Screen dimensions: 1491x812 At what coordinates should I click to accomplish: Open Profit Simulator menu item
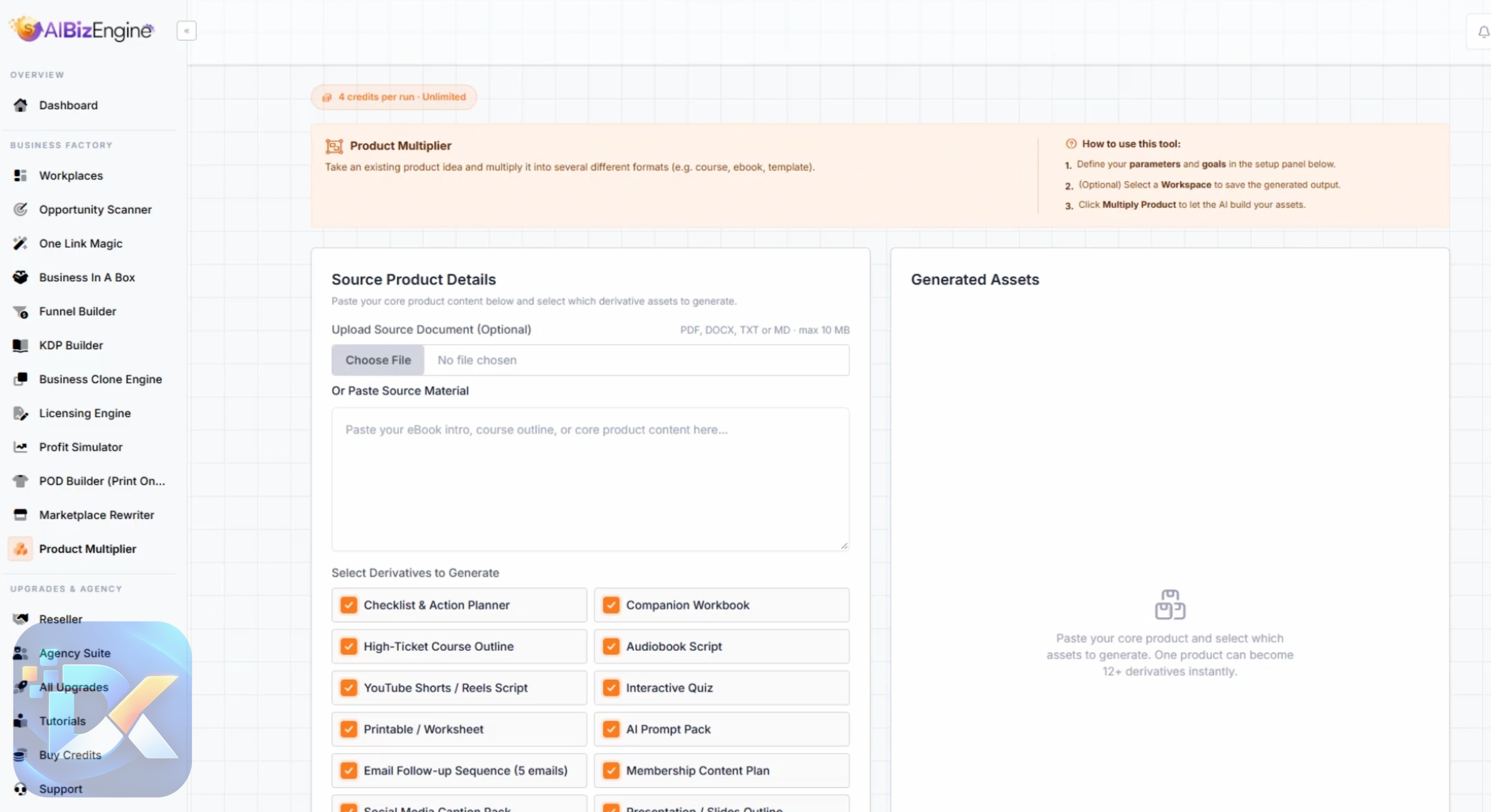point(81,447)
